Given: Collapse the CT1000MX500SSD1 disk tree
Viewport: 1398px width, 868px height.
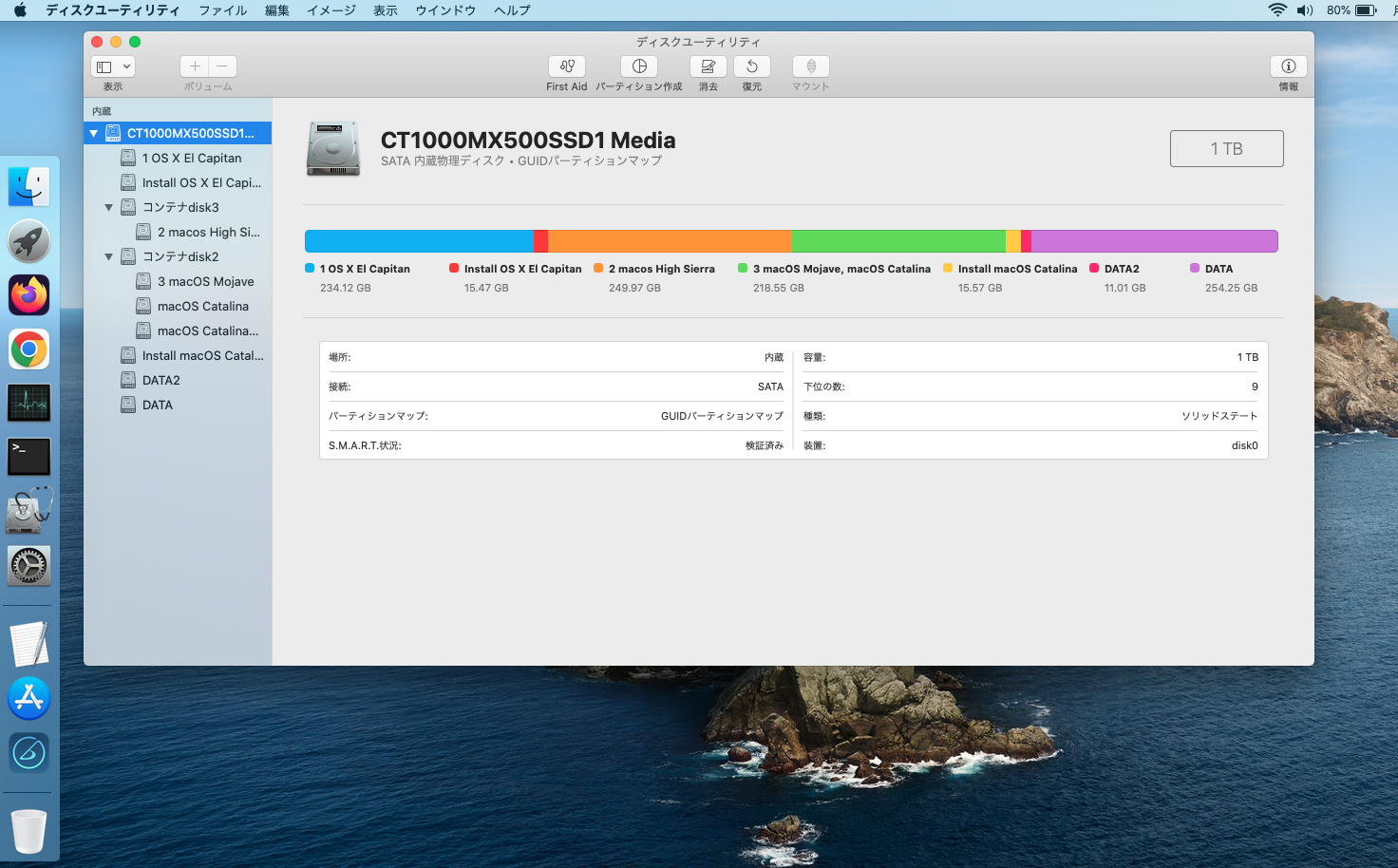Looking at the screenshot, I should (x=93, y=134).
